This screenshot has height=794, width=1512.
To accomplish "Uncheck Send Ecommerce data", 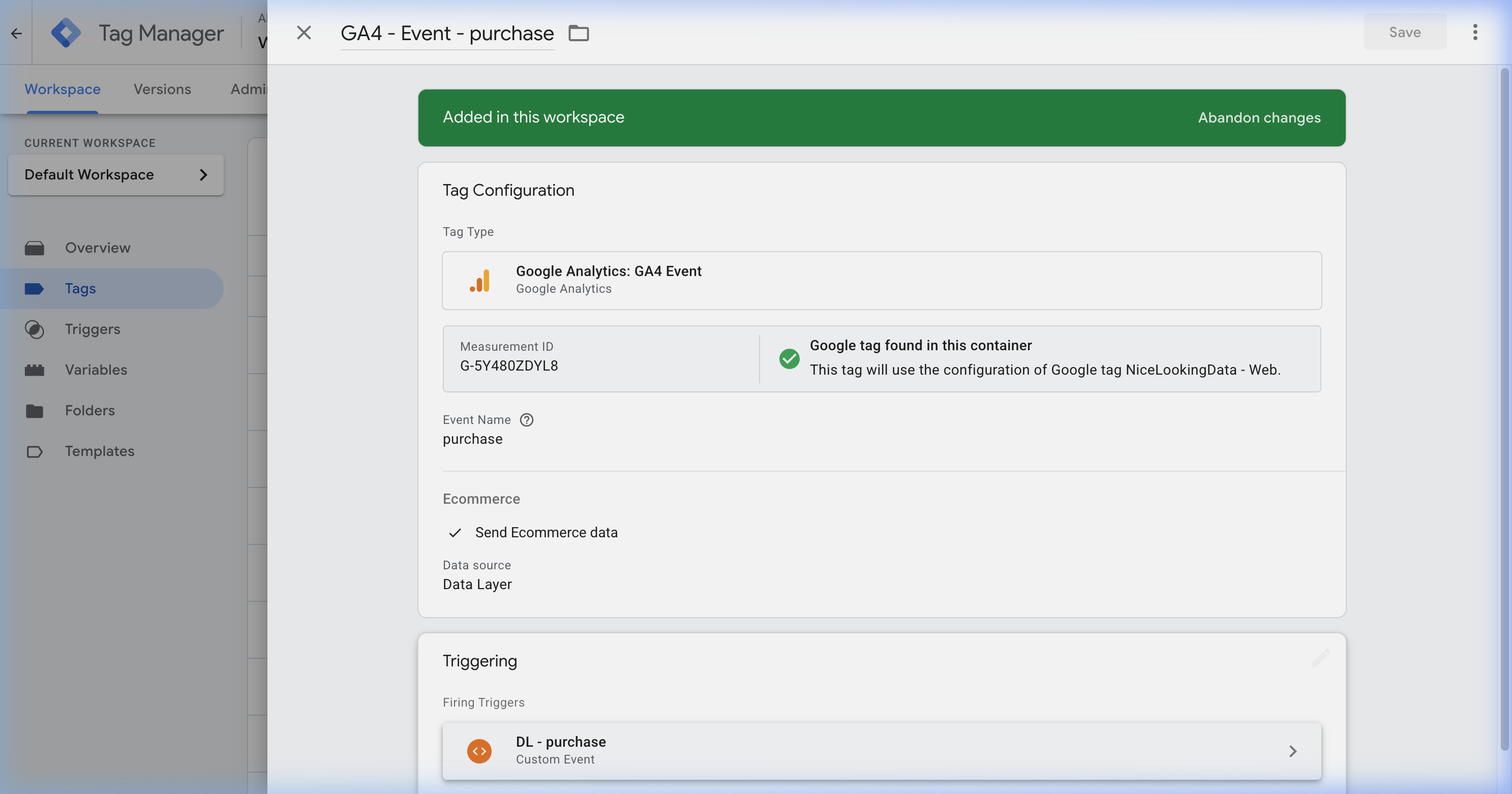I will [x=455, y=533].
